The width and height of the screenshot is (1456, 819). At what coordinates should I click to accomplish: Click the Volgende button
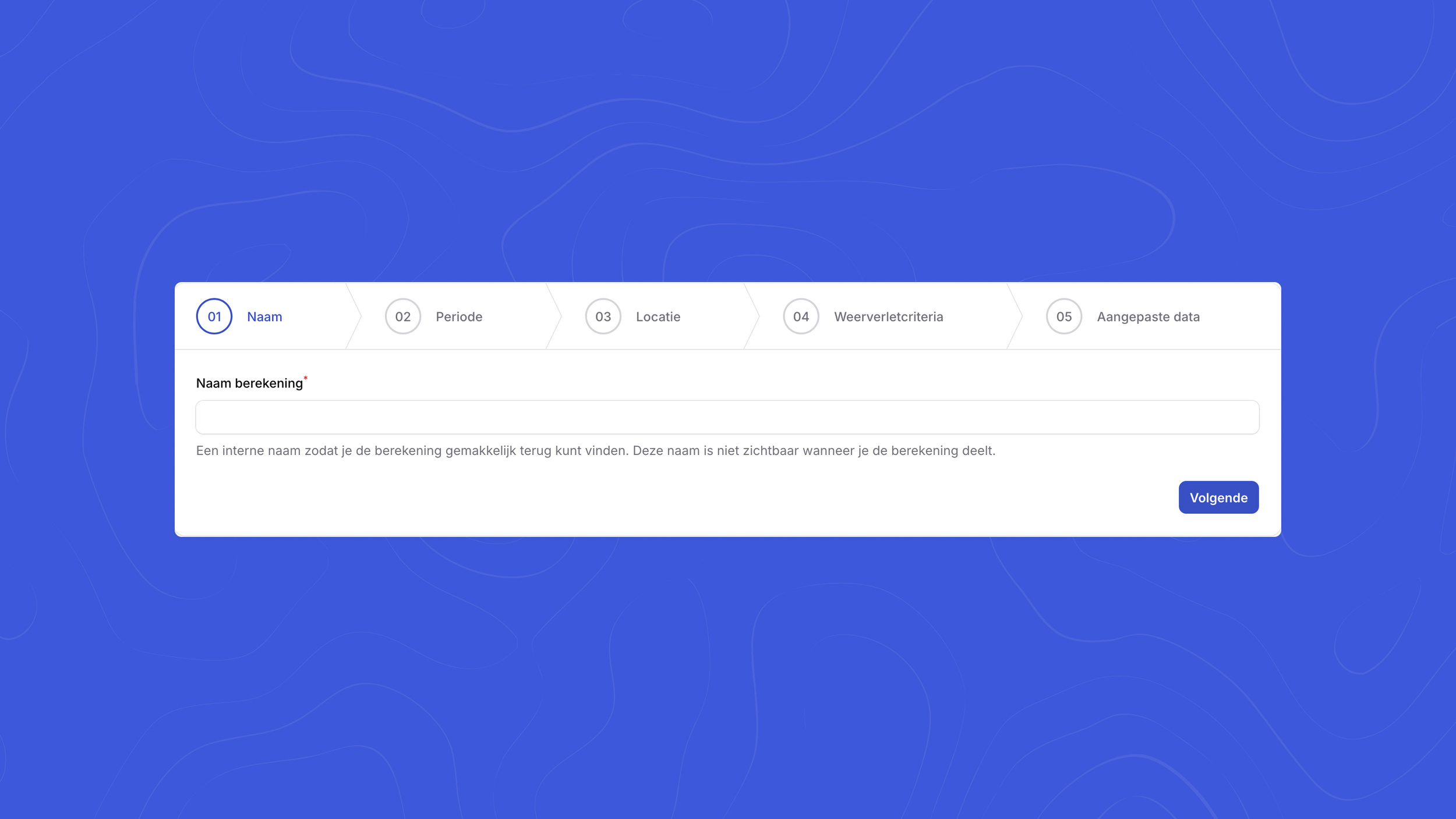tap(1218, 497)
